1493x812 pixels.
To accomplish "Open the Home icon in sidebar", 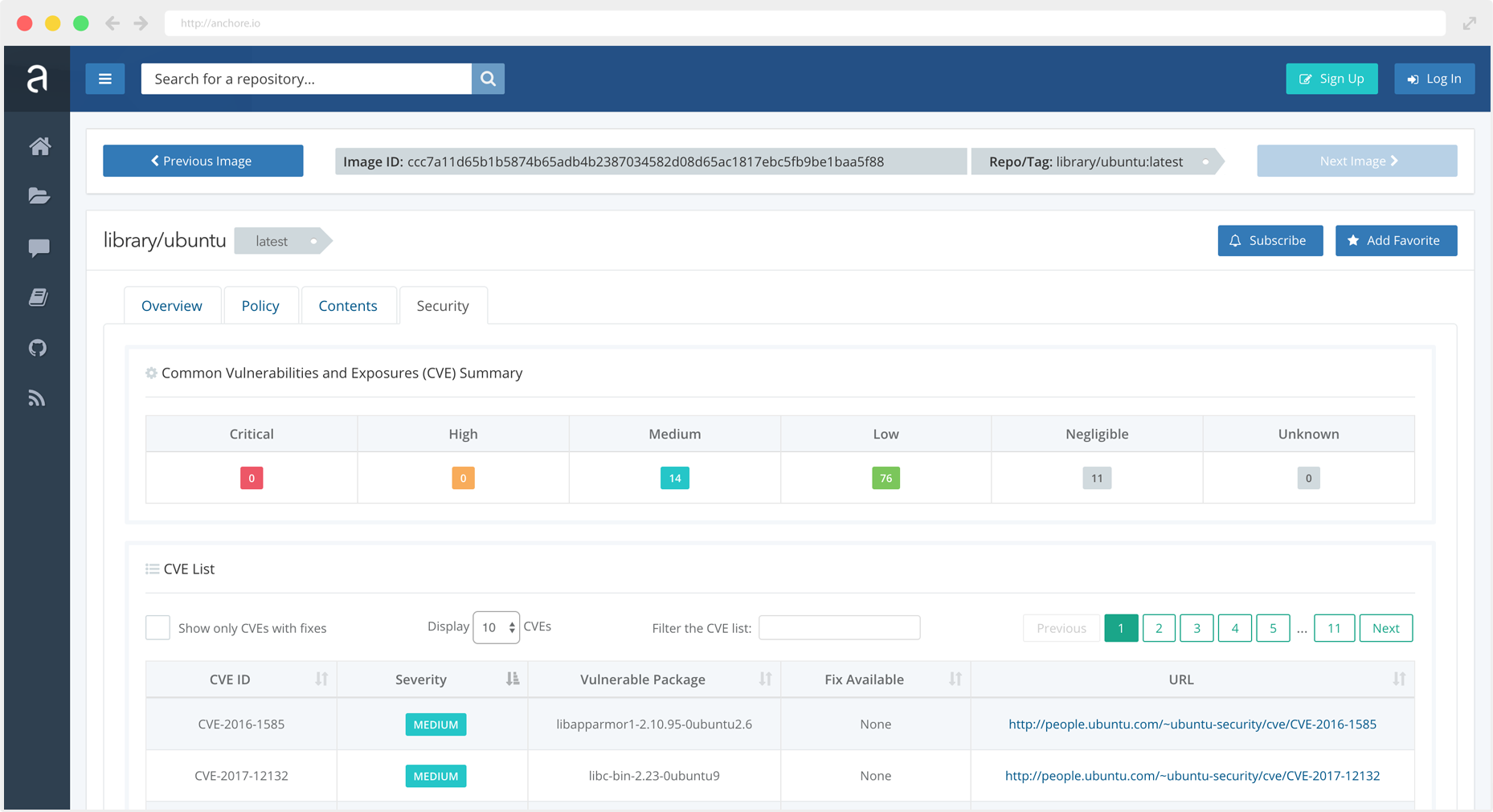I will point(39,146).
